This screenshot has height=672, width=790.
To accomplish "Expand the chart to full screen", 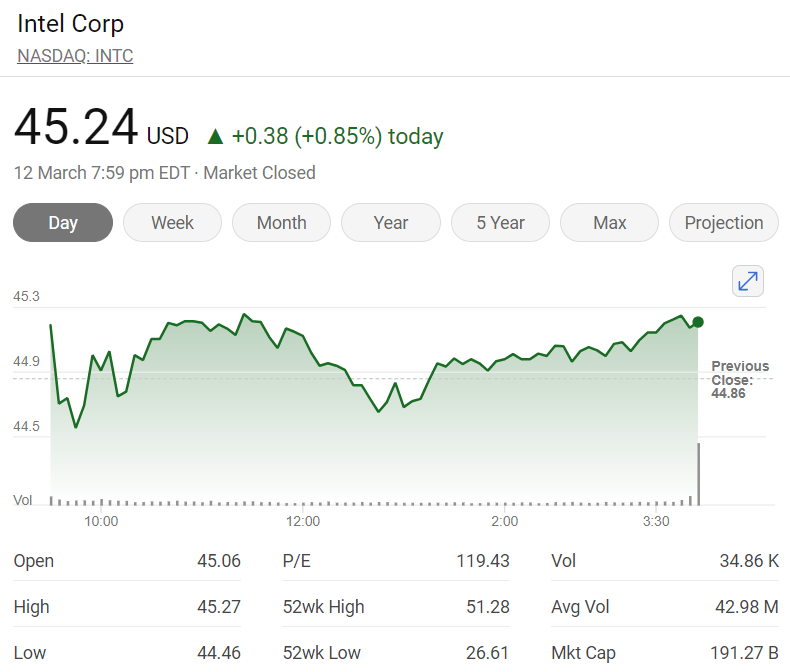I will (x=748, y=281).
